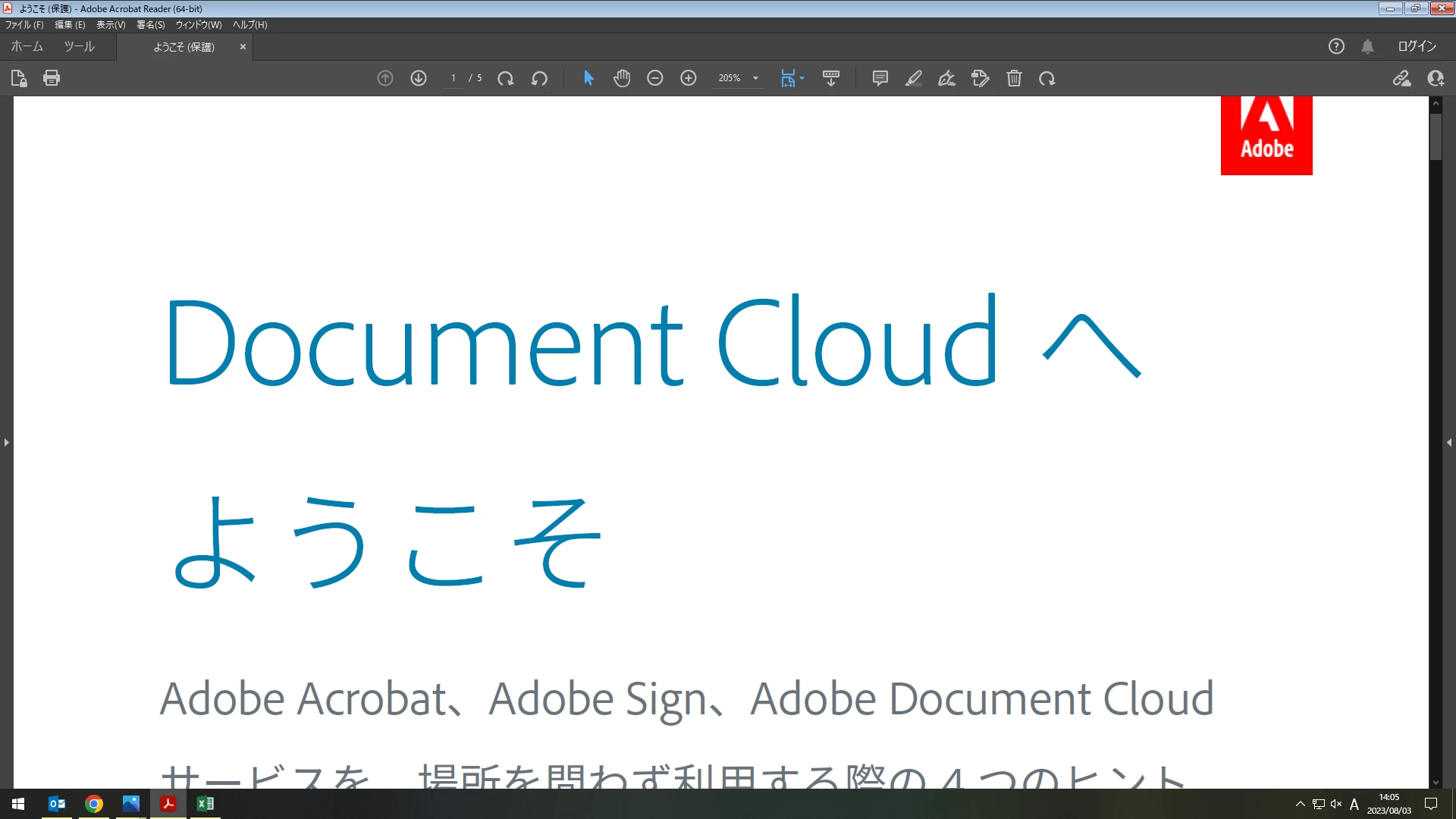Expand the fit-width page display dropdown
This screenshot has width=1456, height=819.
tap(802, 78)
